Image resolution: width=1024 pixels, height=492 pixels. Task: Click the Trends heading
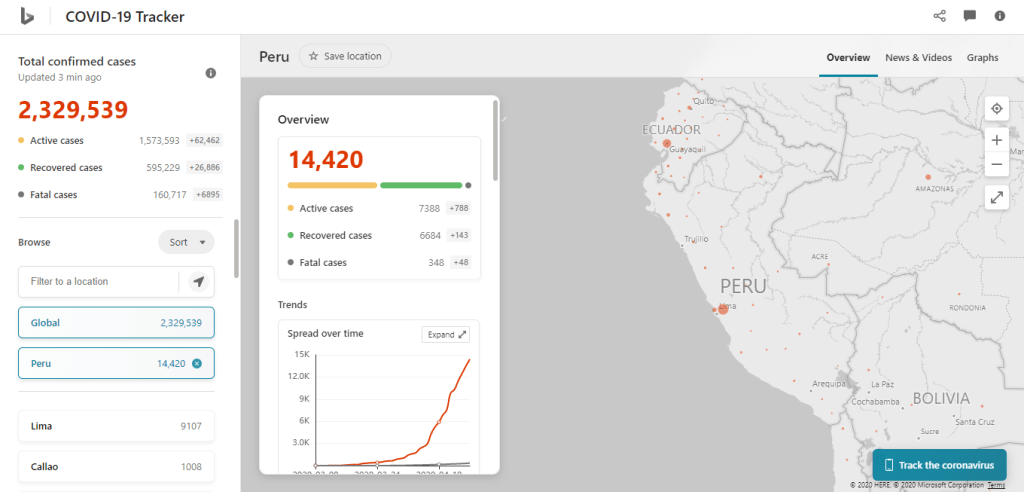tap(293, 304)
